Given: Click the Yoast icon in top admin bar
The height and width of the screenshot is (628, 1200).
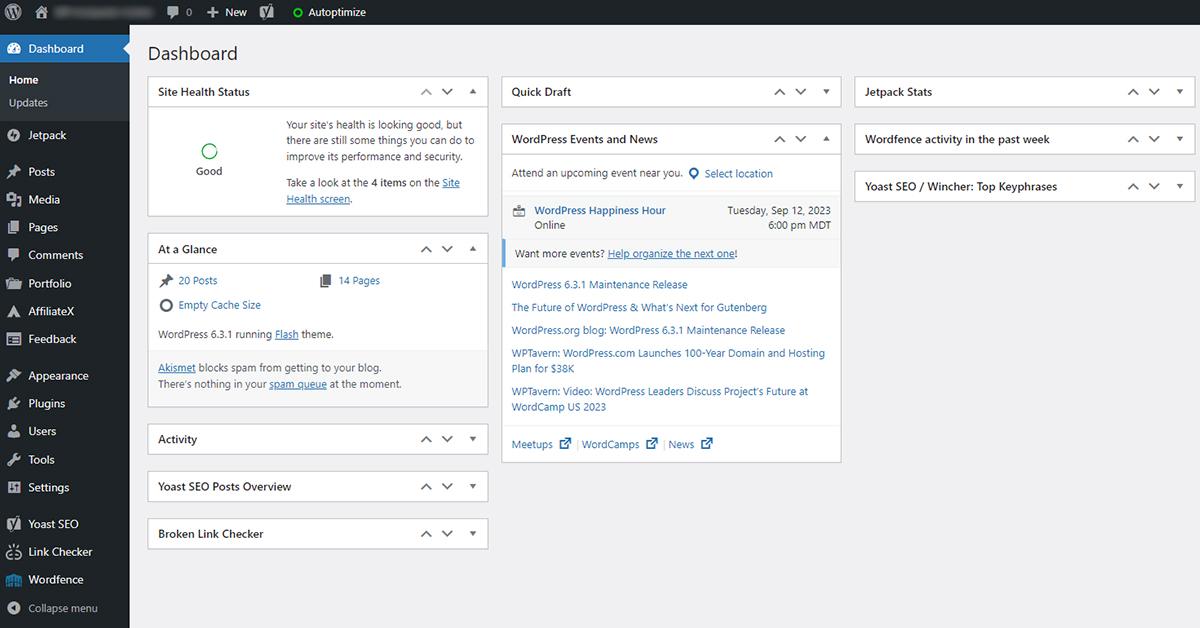Looking at the screenshot, I should (x=267, y=12).
